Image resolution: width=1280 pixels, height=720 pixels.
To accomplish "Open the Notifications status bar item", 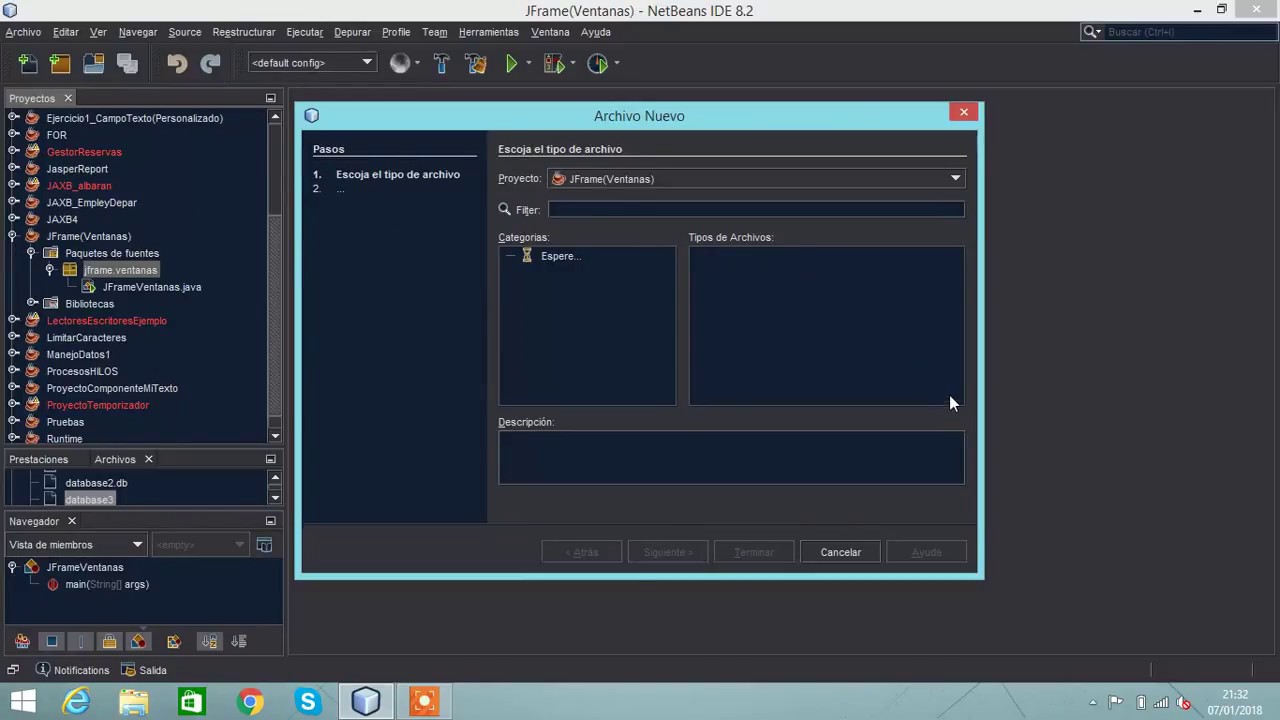I will coord(72,670).
